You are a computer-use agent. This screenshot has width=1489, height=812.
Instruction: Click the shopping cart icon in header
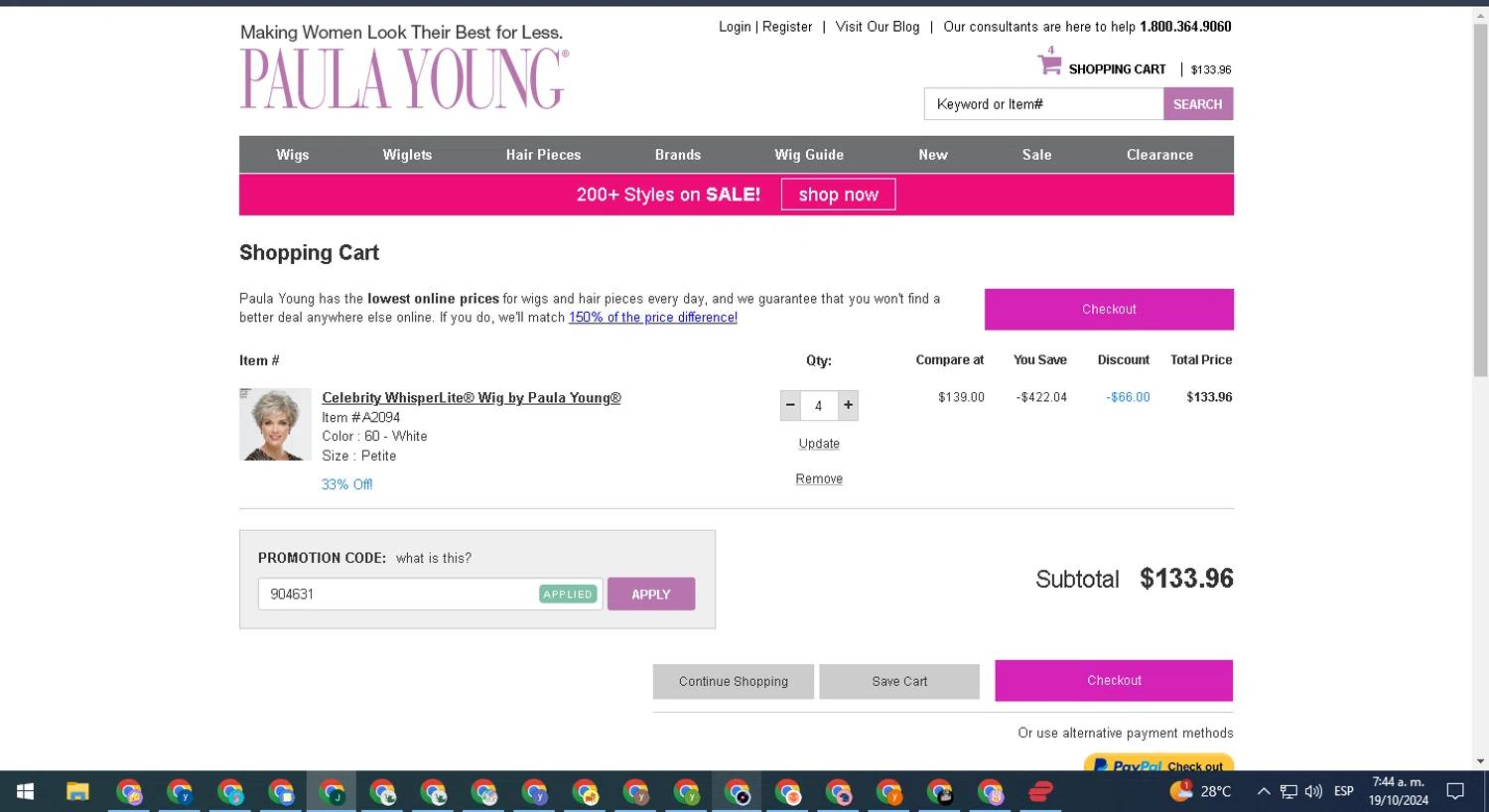[x=1049, y=65]
